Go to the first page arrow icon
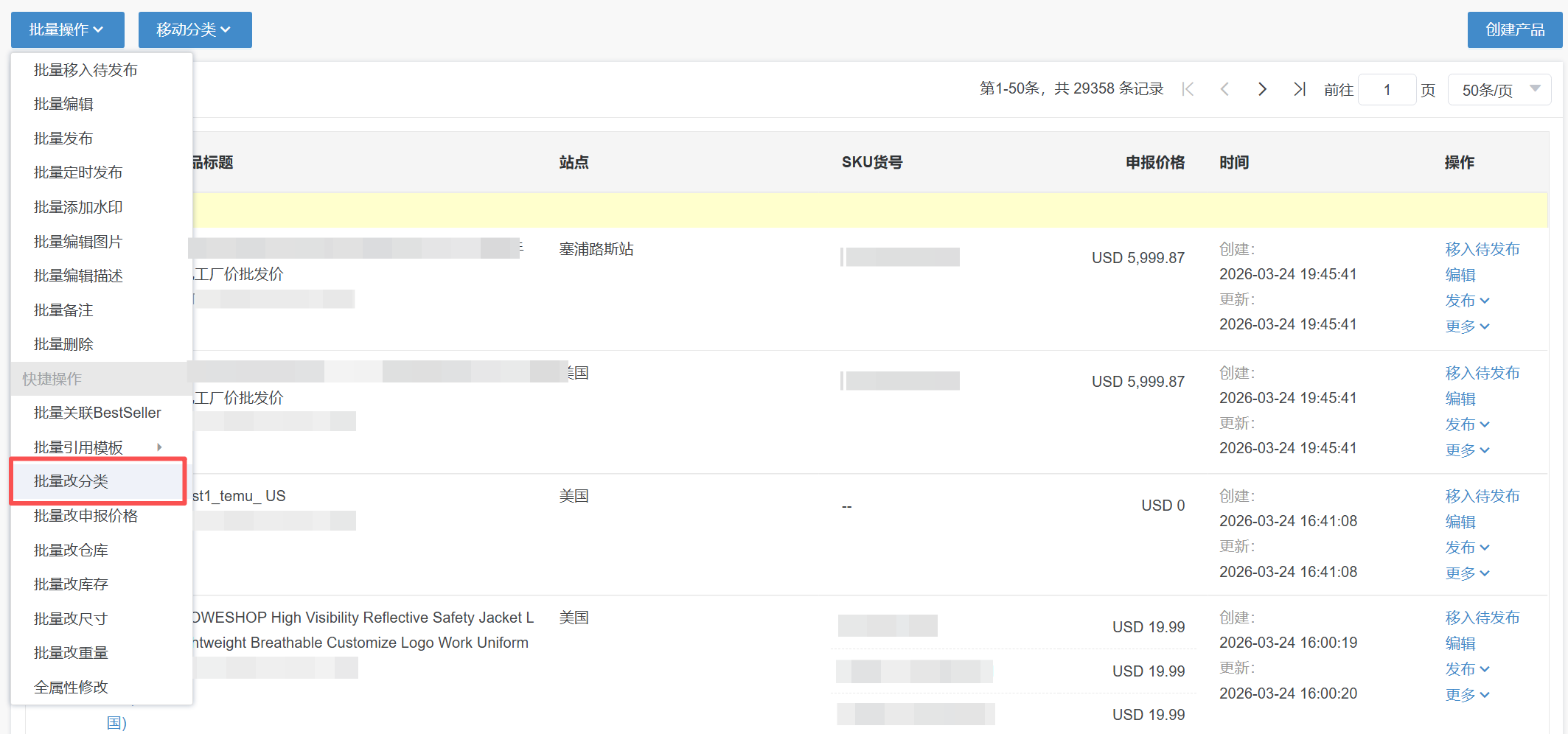This screenshot has width=1568, height=734. point(1188,89)
